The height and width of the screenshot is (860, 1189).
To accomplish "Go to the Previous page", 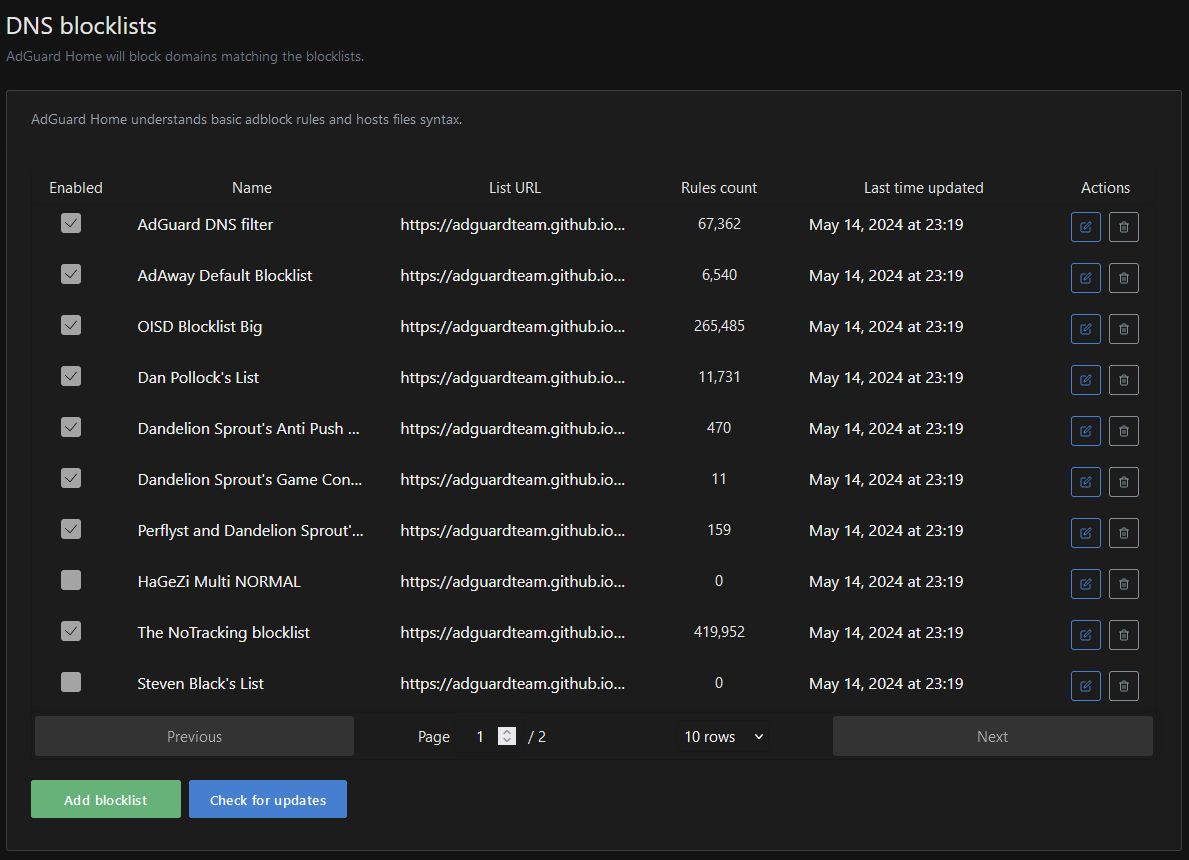I will point(194,736).
